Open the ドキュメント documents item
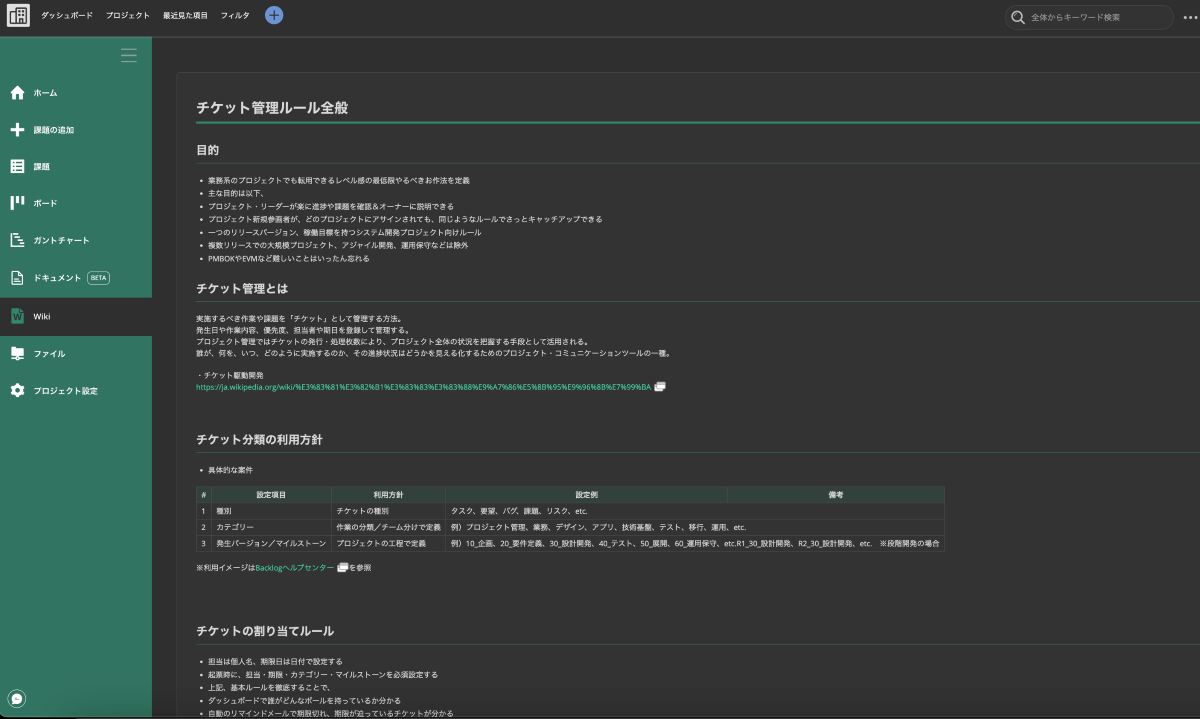The width and height of the screenshot is (1200, 719). [57, 278]
